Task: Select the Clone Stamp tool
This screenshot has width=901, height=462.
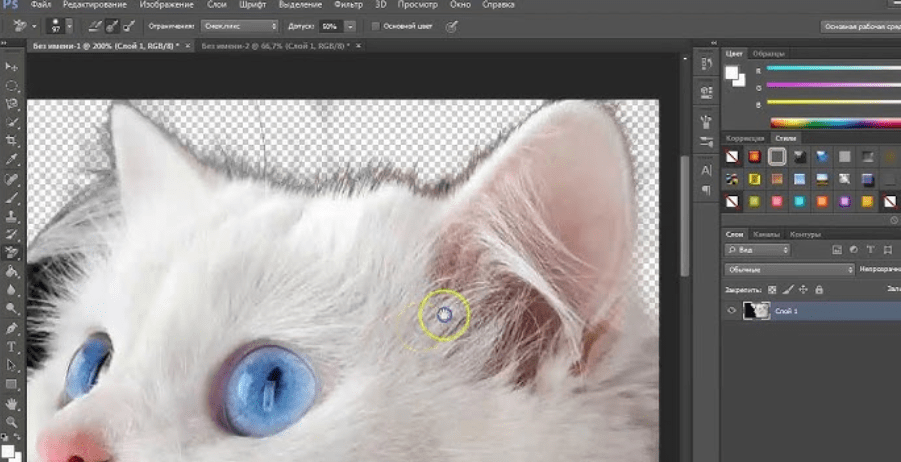Action: [11, 216]
